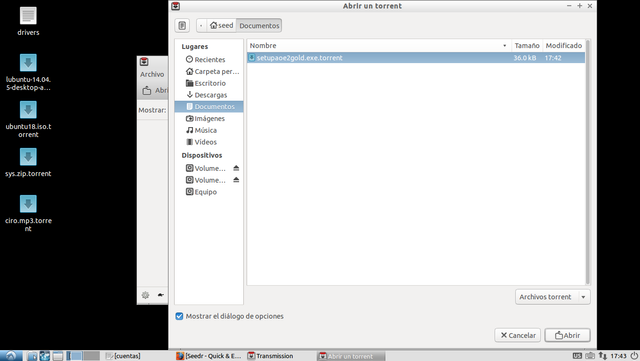The width and height of the screenshot is (640, 361).
Task: Switch to second workspace in pager
Action: pos(91,356)
